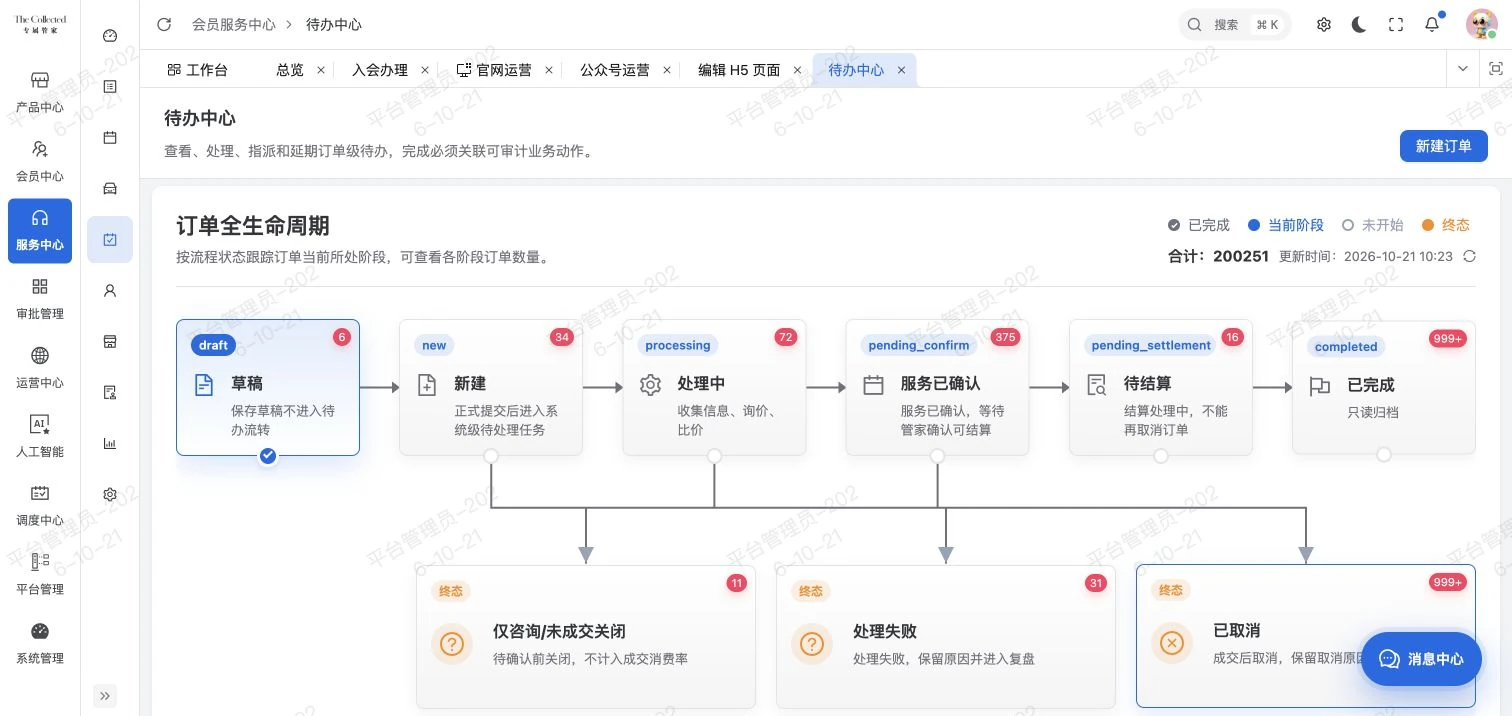Click 新建订单 button
Image resolution: width=1512 pixels, height=716 pixels.
(x=1443, y=146)
